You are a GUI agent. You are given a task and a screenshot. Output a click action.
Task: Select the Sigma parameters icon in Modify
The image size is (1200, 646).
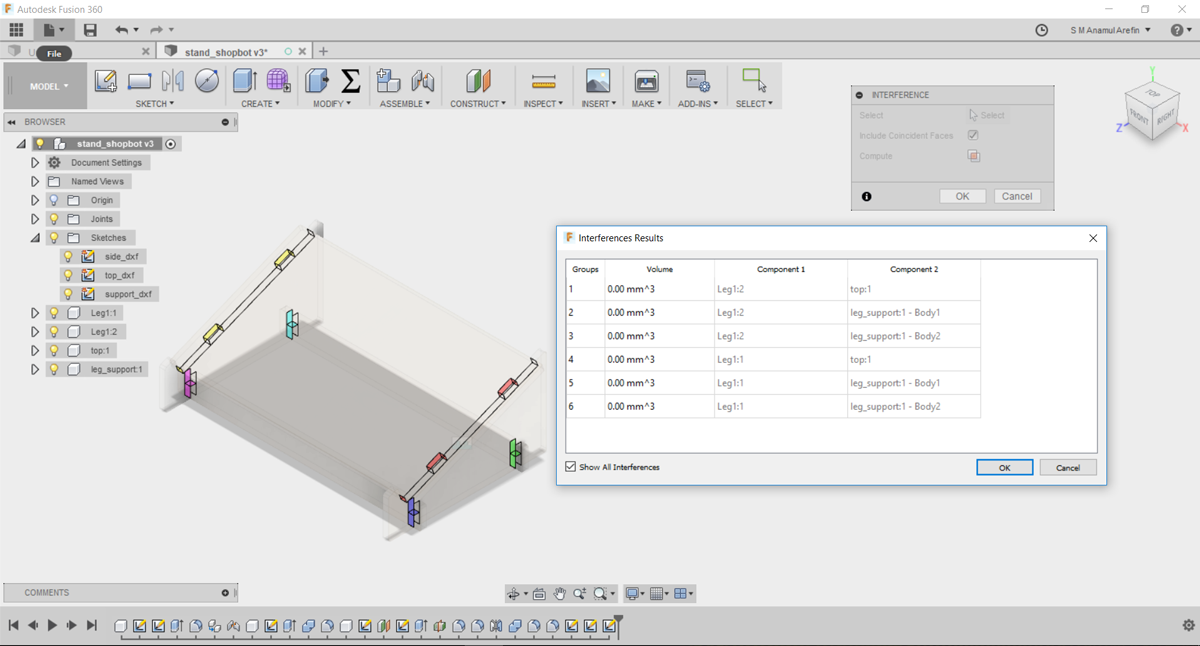coord(350,81)
